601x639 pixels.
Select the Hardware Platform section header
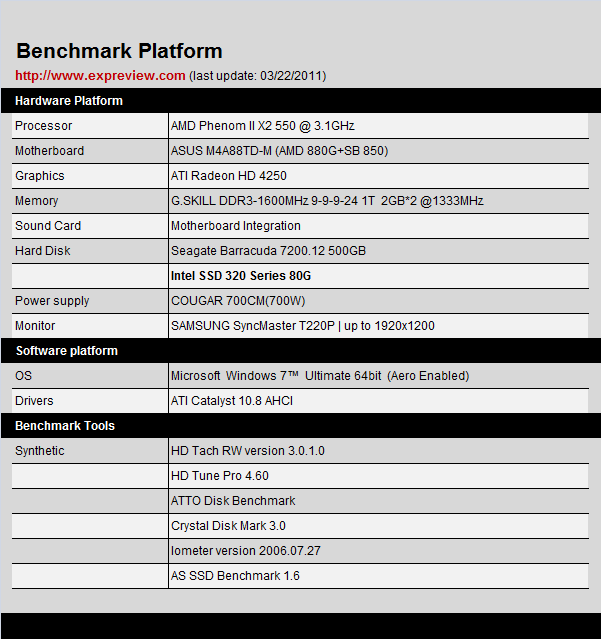pyautogui.click(x=69, y=101)
